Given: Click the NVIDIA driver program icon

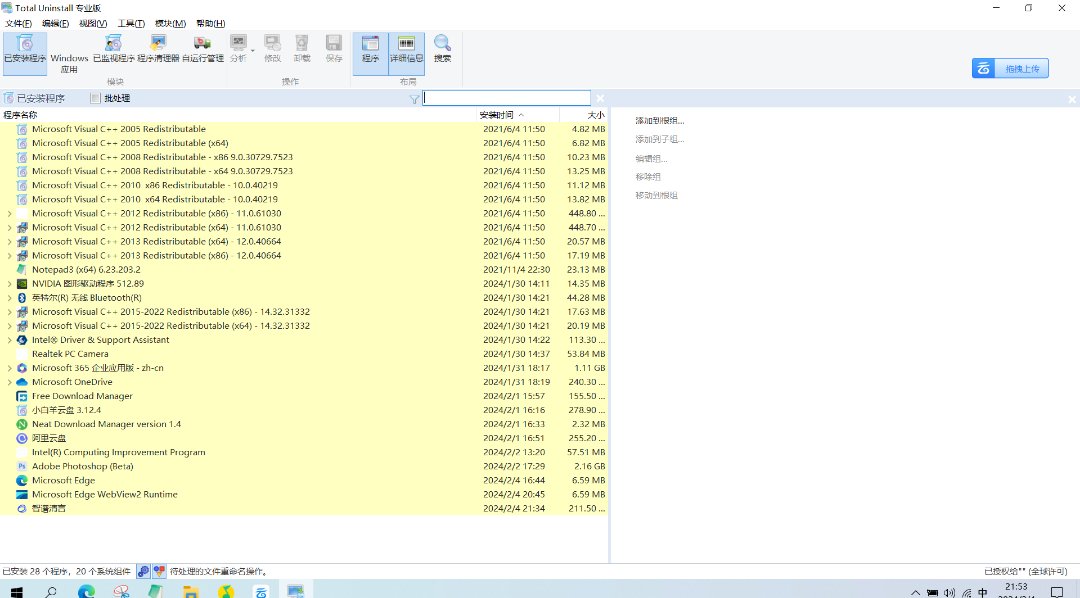Looking at the screenshot, I should pos(22,283).
